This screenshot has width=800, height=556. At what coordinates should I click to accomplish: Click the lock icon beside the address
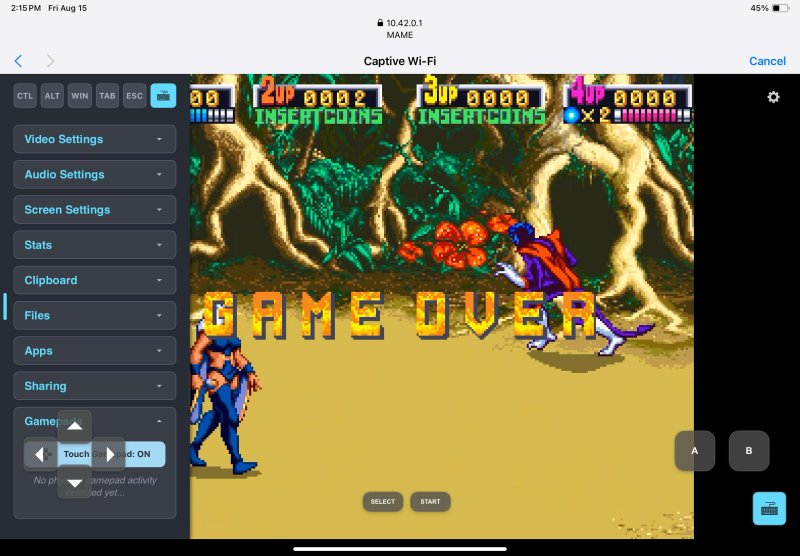point(380,23)
